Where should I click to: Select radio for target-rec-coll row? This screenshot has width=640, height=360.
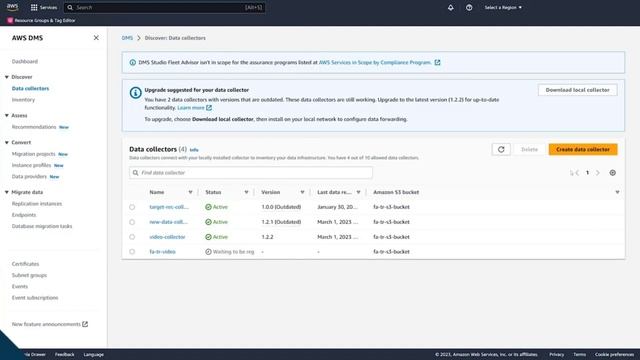(132, 207)
